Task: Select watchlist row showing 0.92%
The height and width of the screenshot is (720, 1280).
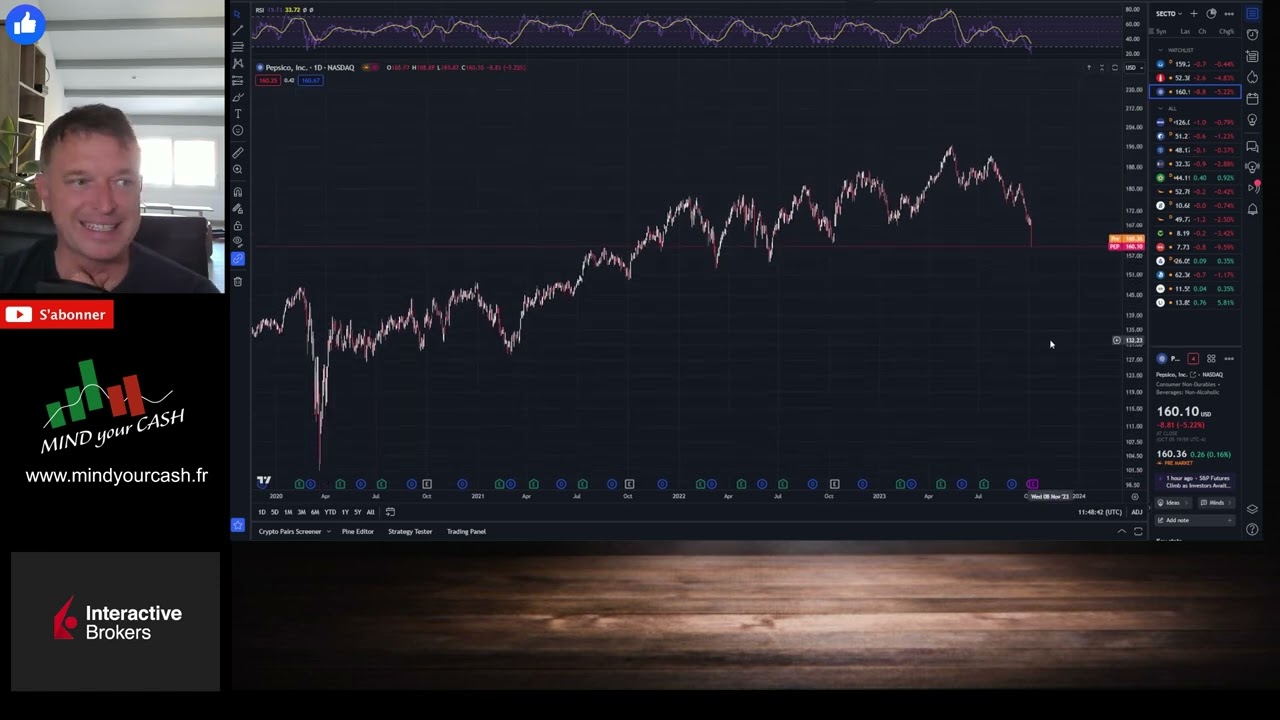Action: [x=1196, y=177]
